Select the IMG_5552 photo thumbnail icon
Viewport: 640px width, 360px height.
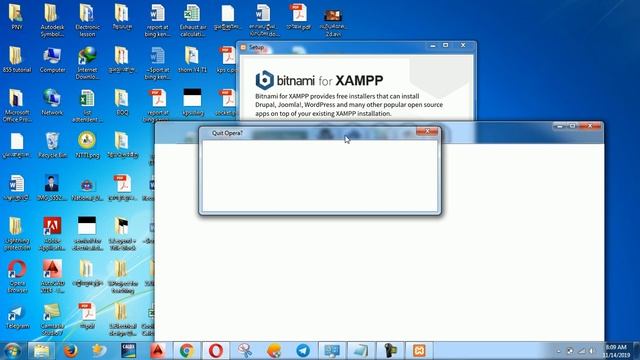tap(52, 188)
